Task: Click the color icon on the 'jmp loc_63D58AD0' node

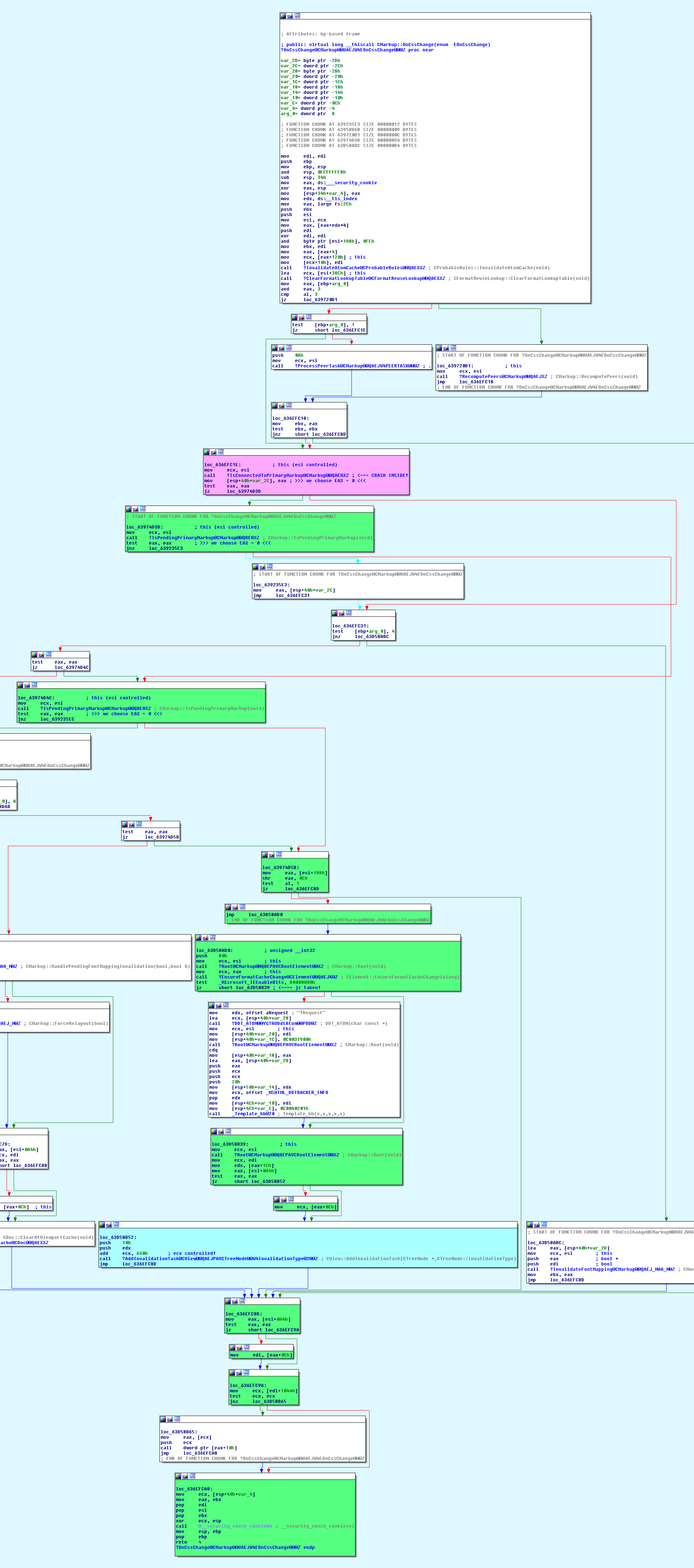Action: pyautogui.click(x=228, y=907)
